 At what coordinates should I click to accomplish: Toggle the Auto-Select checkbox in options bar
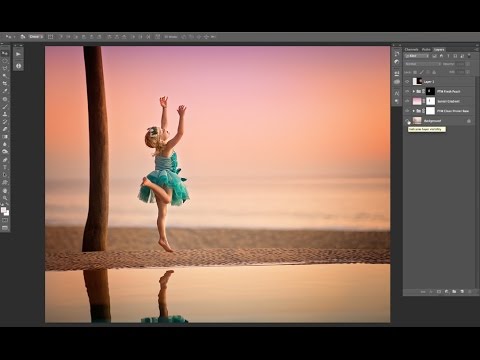click(22, 37)
